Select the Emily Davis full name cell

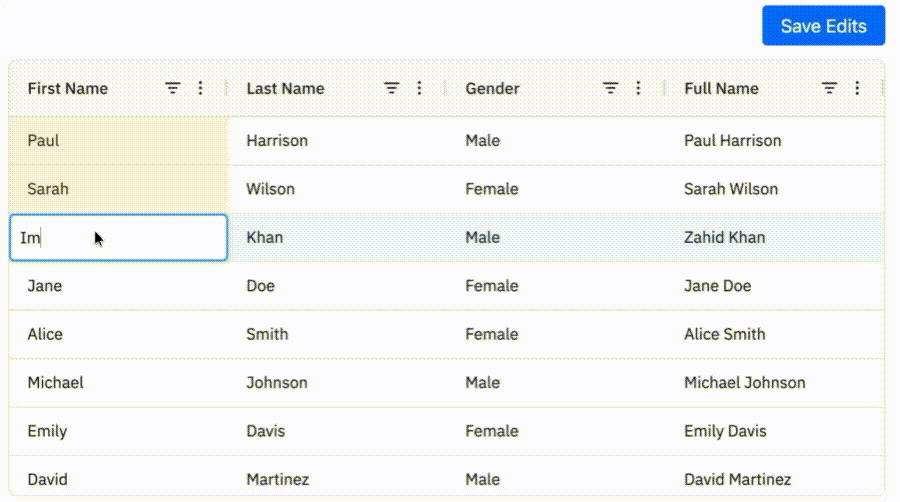click(x=775, y=431)
